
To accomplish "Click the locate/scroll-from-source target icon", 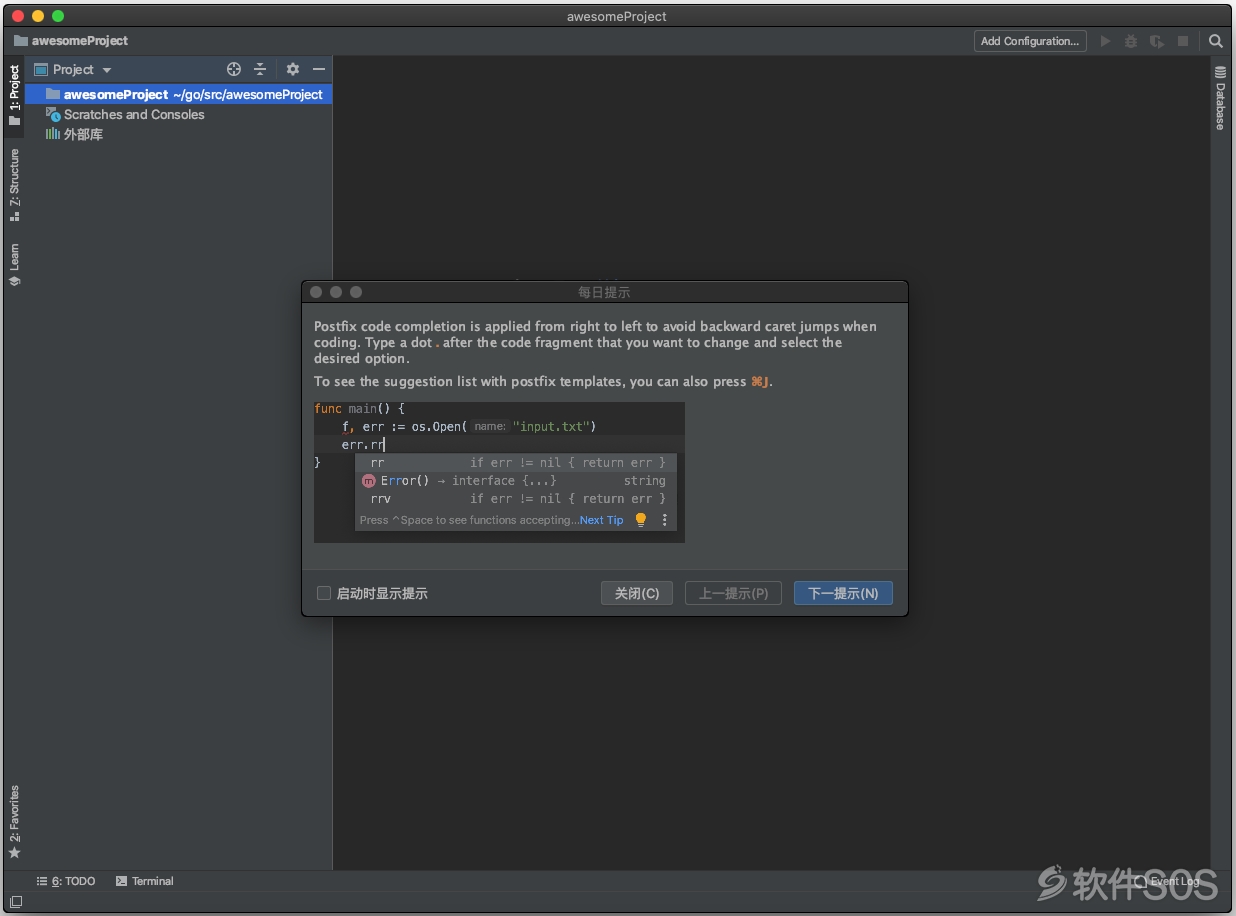I will pyautogui.click(x=234, y=69).
